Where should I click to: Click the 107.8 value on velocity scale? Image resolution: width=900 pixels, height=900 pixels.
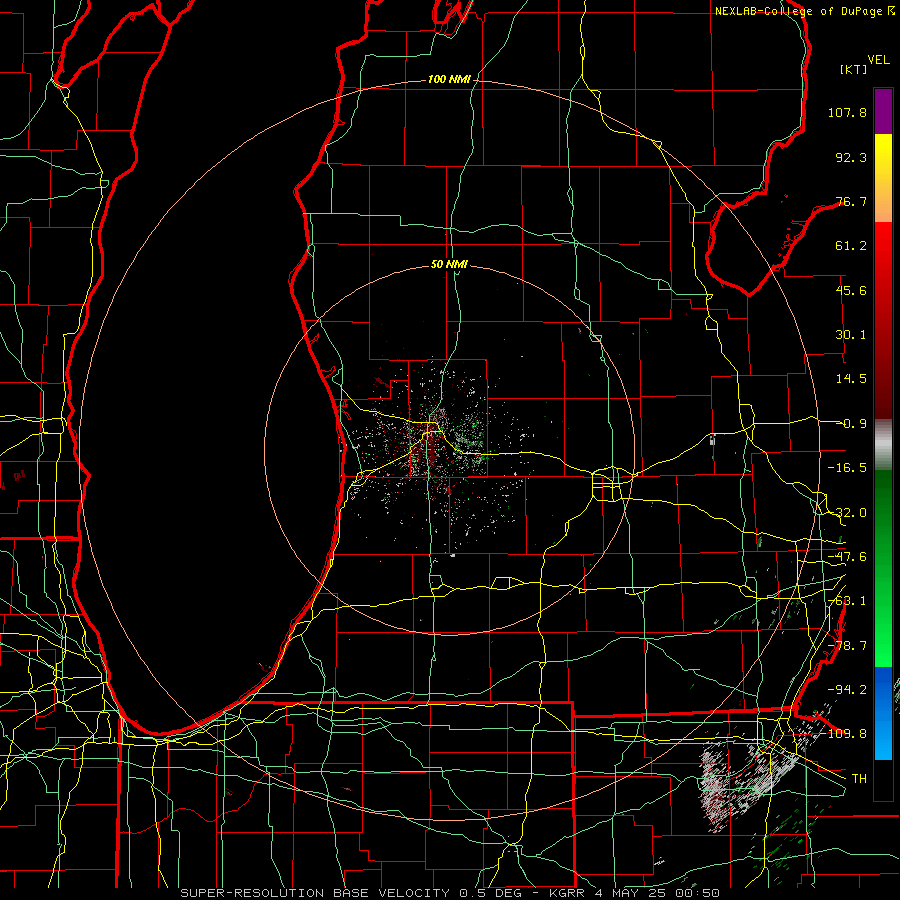[x=847, y=112]
